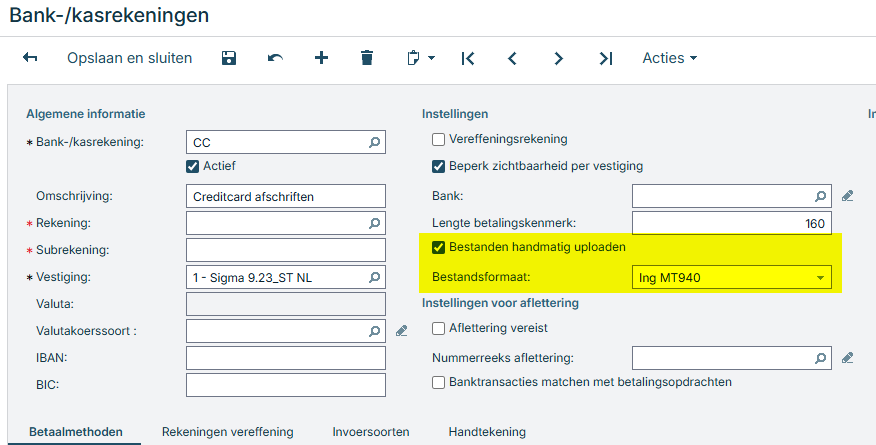876x445 pixels.
Task: Enable the Vereffeningsrekening checkbox
Action: click(x=439, y=140)
